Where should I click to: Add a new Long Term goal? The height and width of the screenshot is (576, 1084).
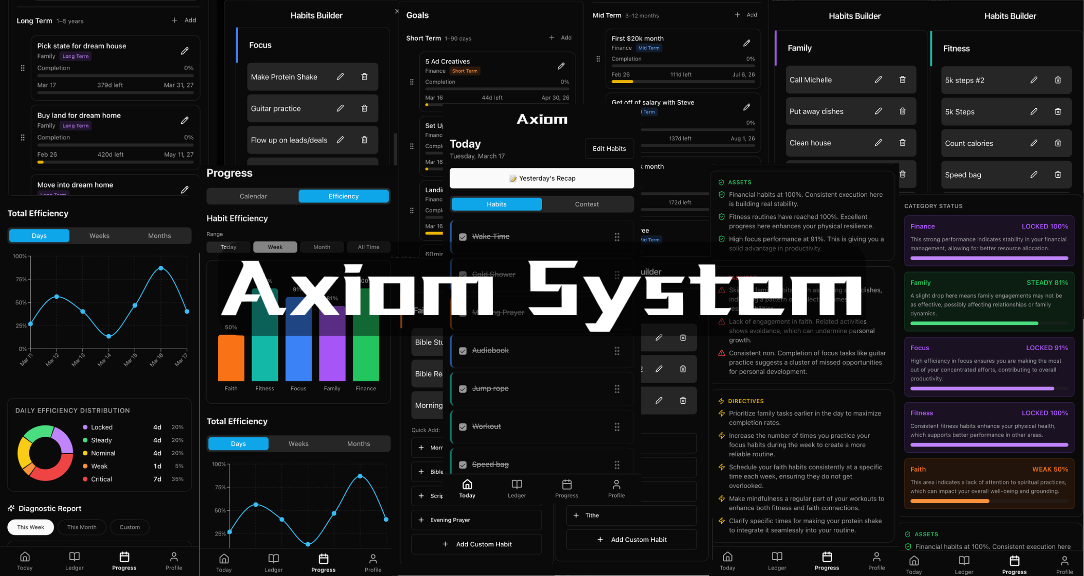(x=184, y=21)
